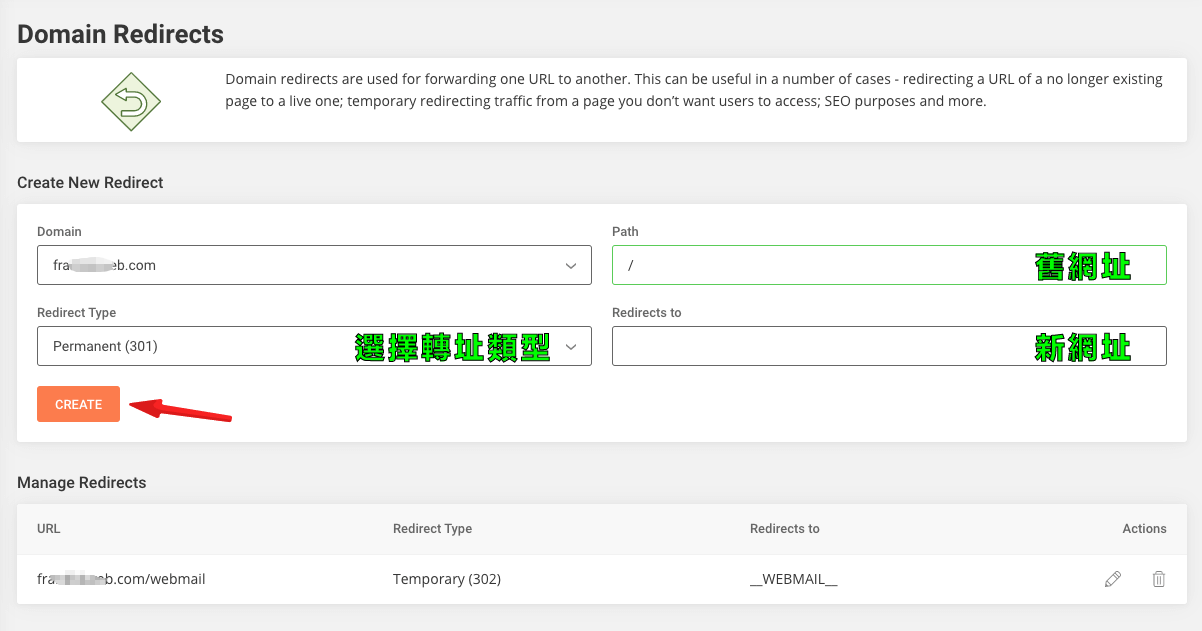Click the Path input field
Image resolution: width=1202 pixels, height=631 pixels.
tap(889, 265)
